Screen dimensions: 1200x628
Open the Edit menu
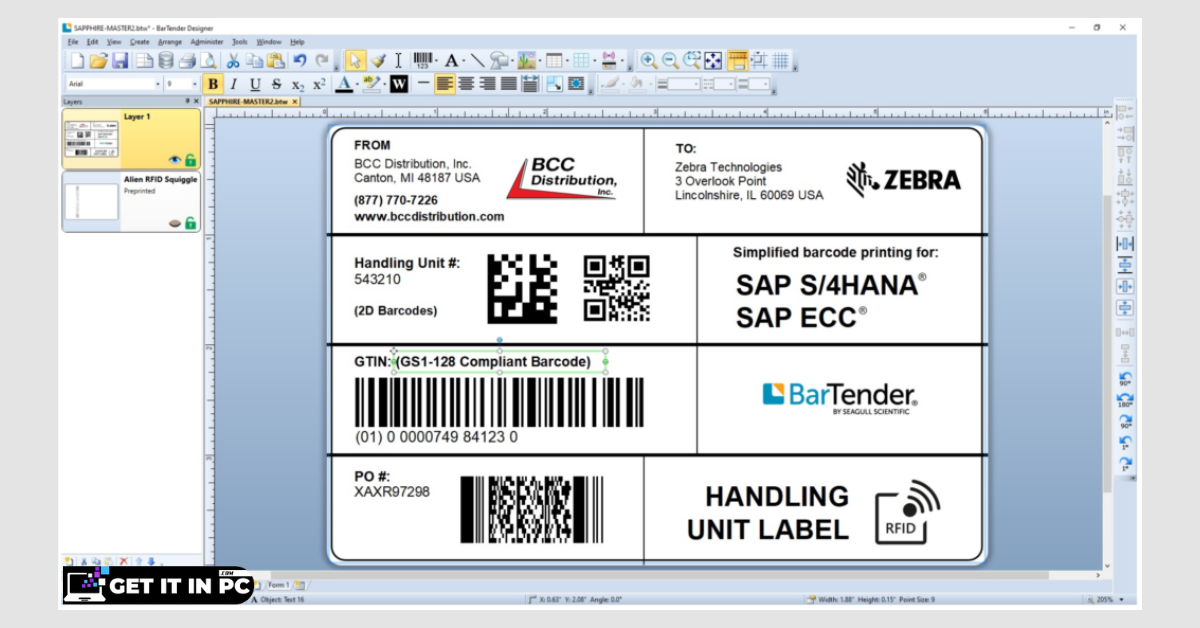pos(92,42)
